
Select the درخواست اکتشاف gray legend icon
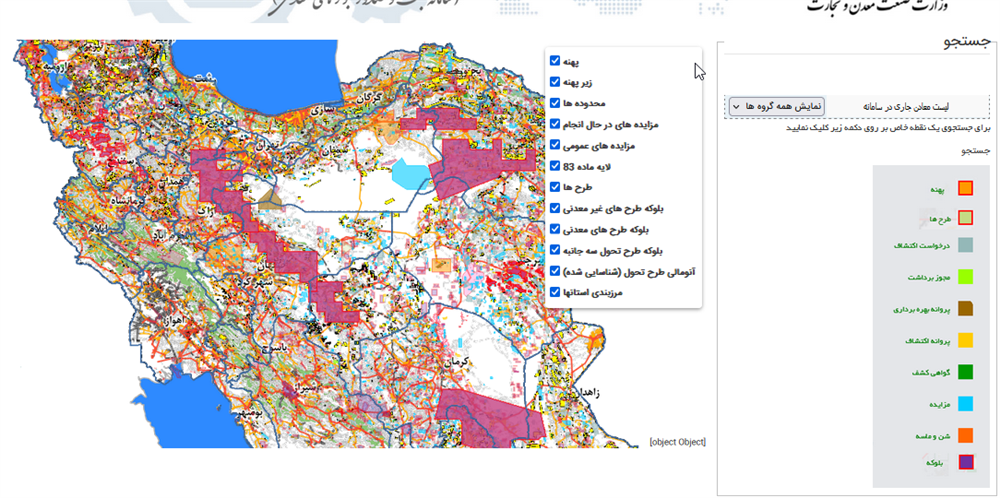(965, 245)
